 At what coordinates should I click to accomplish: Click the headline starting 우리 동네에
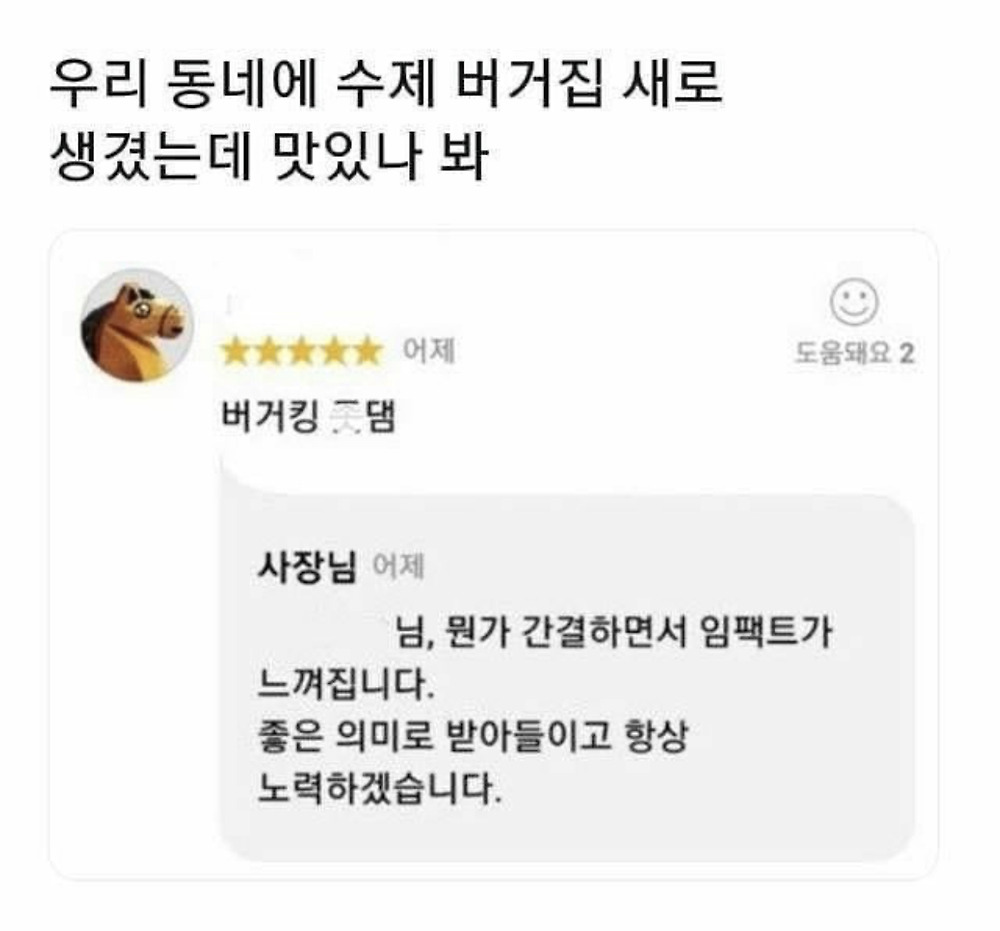point(385,83)
